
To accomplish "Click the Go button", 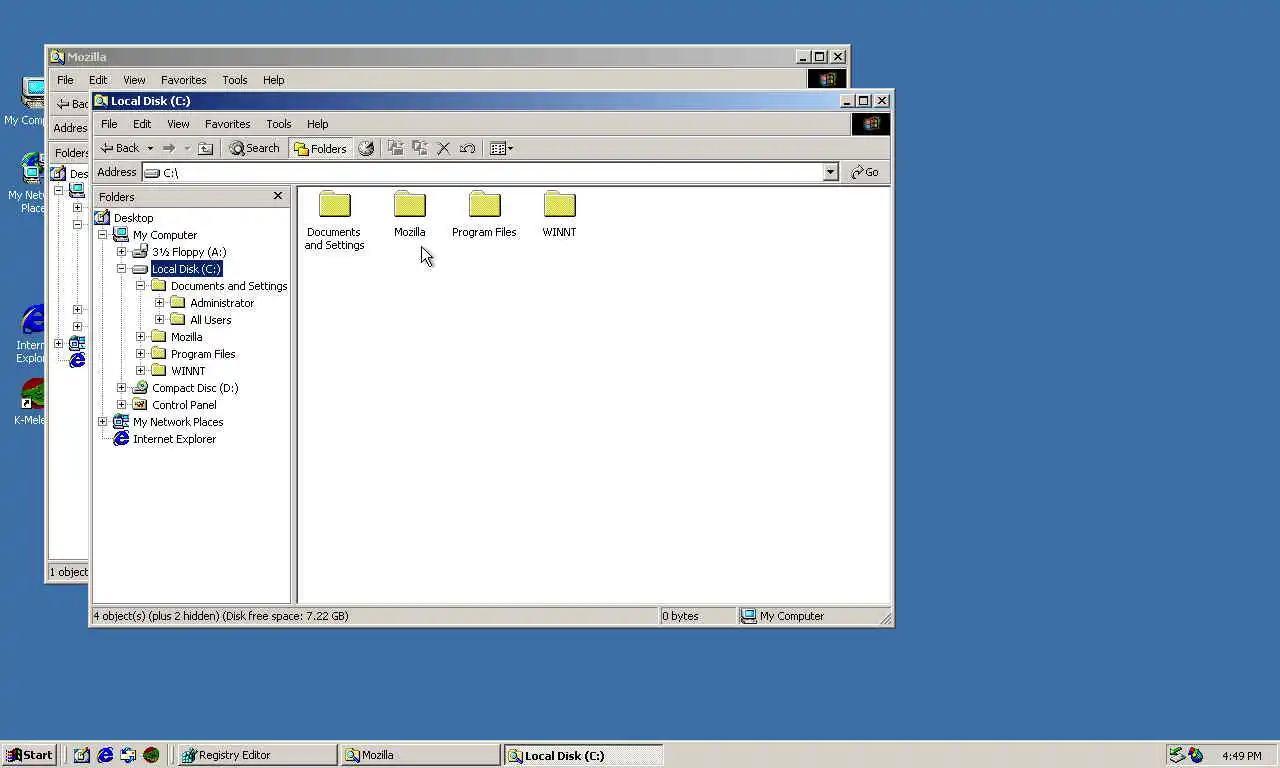I will [865, 172].
